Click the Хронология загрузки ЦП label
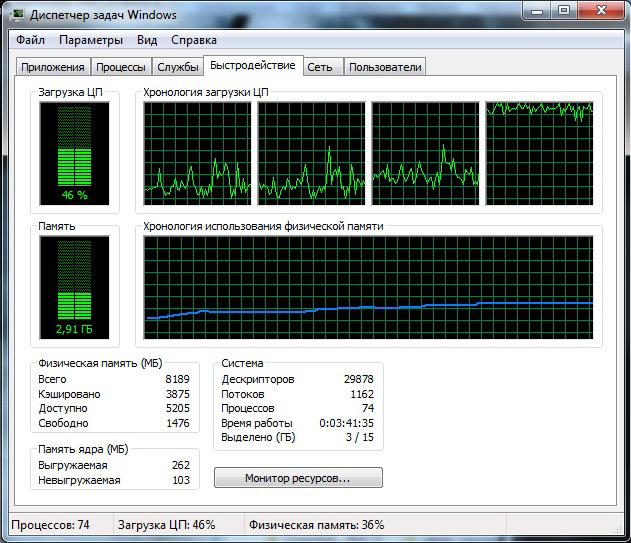The height and width of the screenshot is (543, 631). [x=206, y=92]
